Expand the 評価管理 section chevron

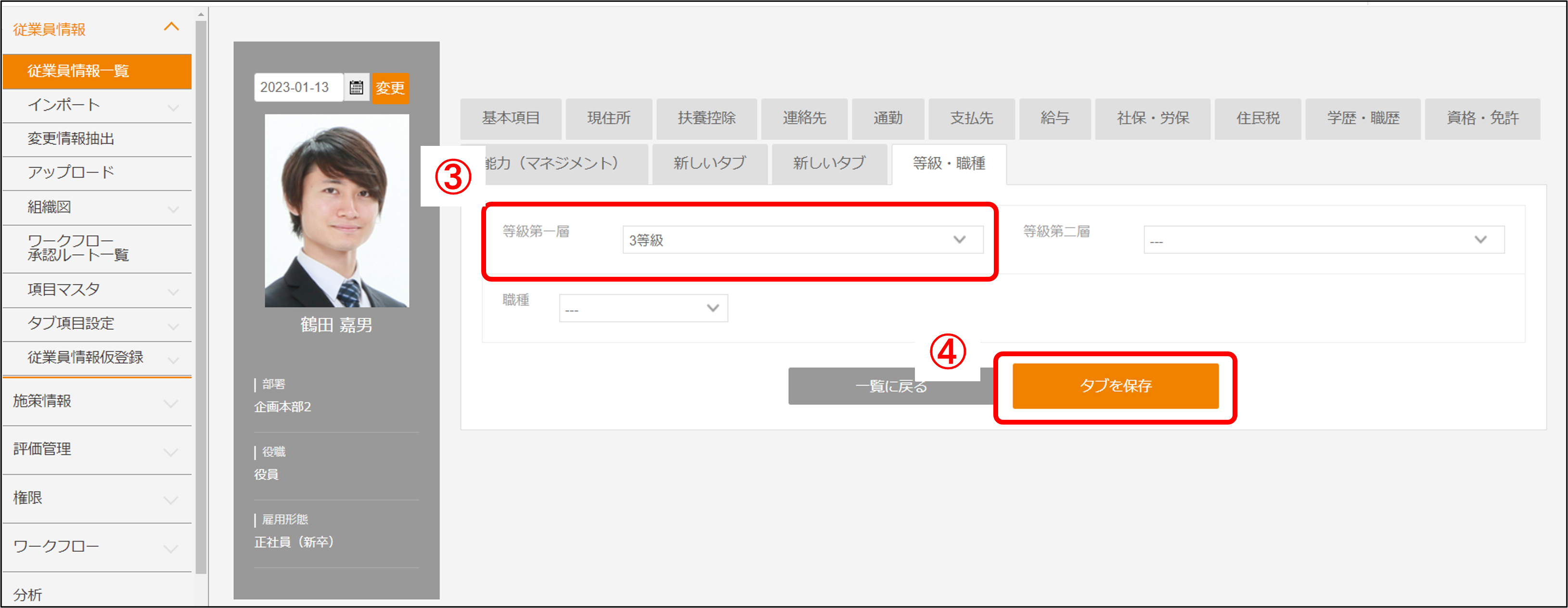[x=171, y=452]
